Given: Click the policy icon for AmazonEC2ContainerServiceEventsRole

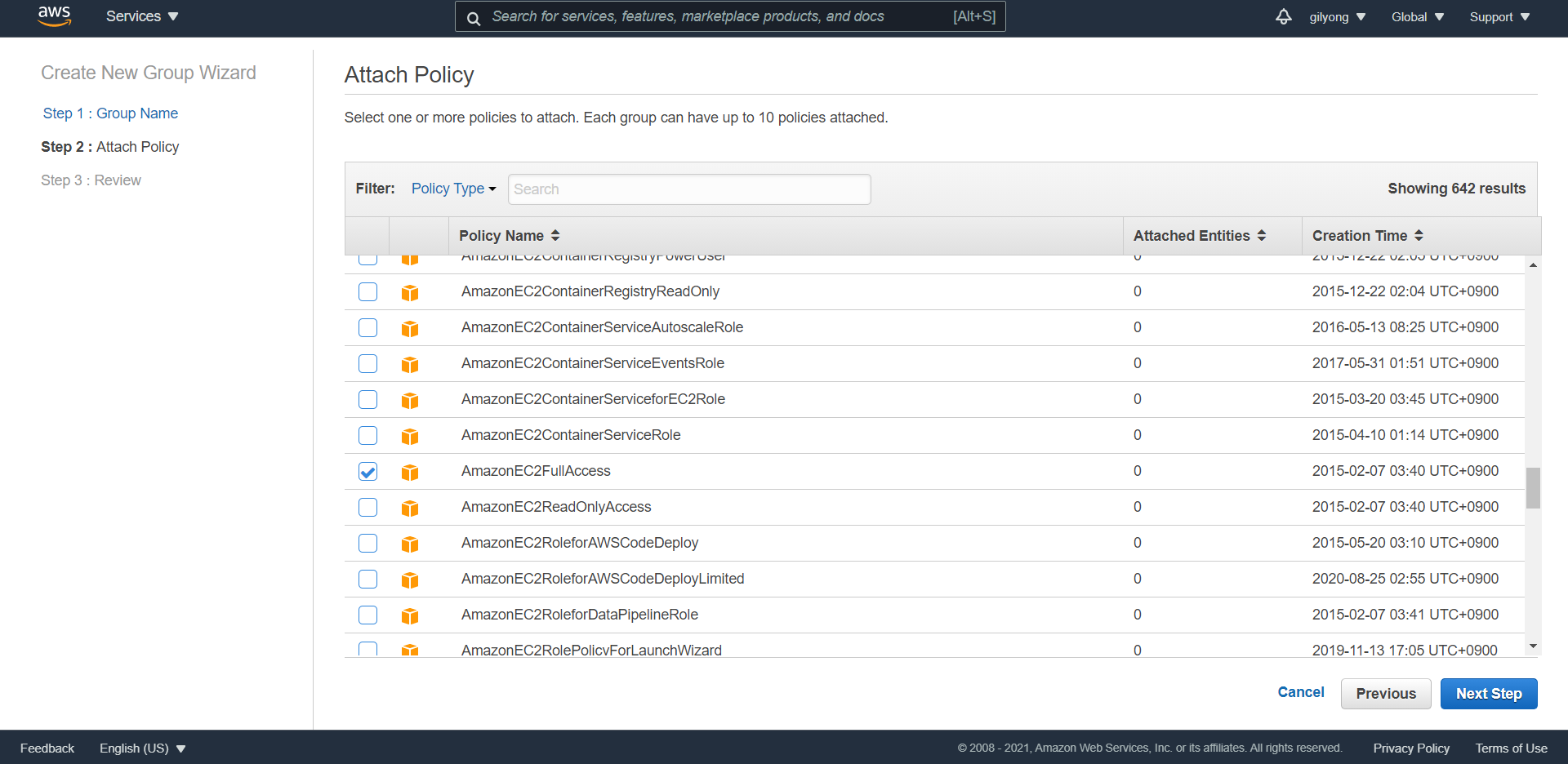Looking at the screenshot, I should coord(410,364).
